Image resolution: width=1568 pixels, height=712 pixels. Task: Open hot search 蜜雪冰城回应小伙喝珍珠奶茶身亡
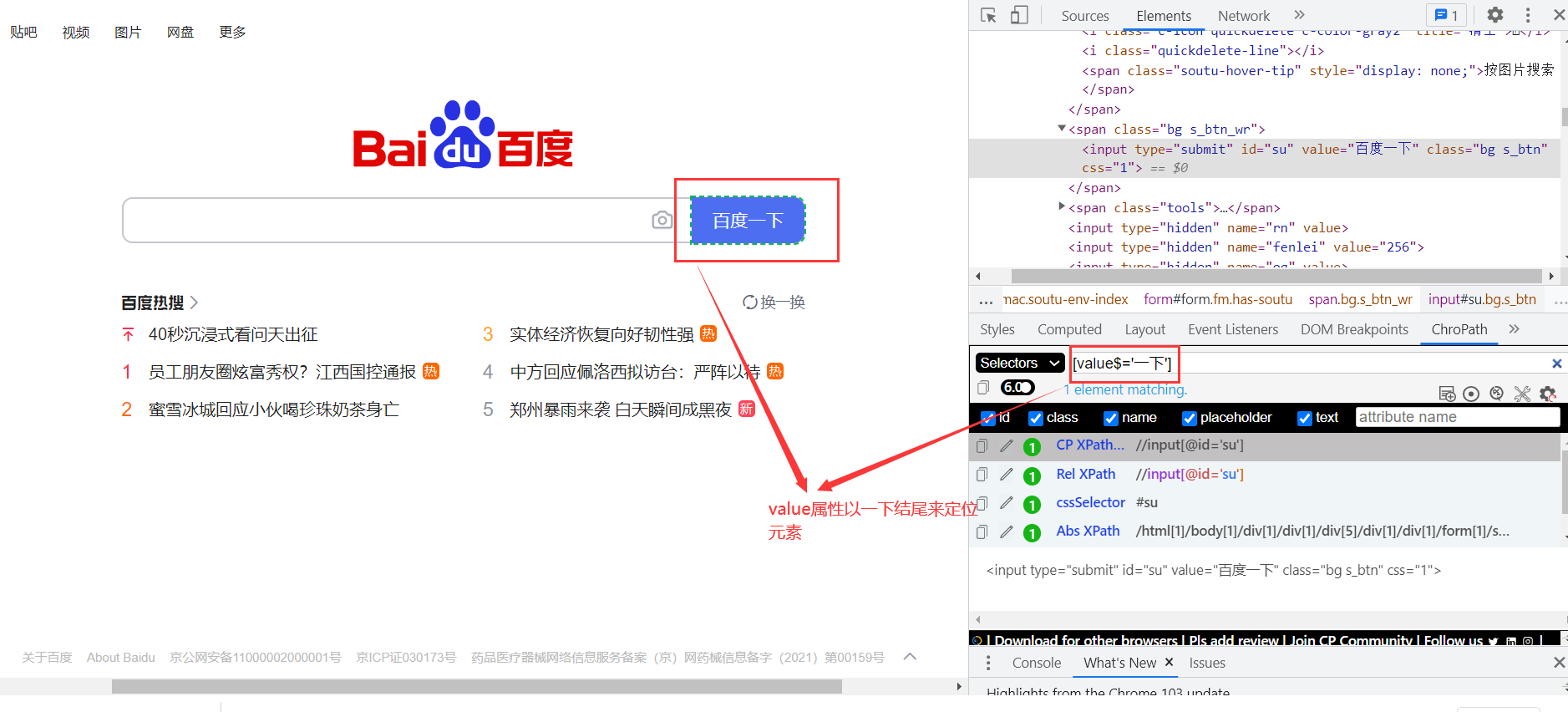click(x=274, y=409)
